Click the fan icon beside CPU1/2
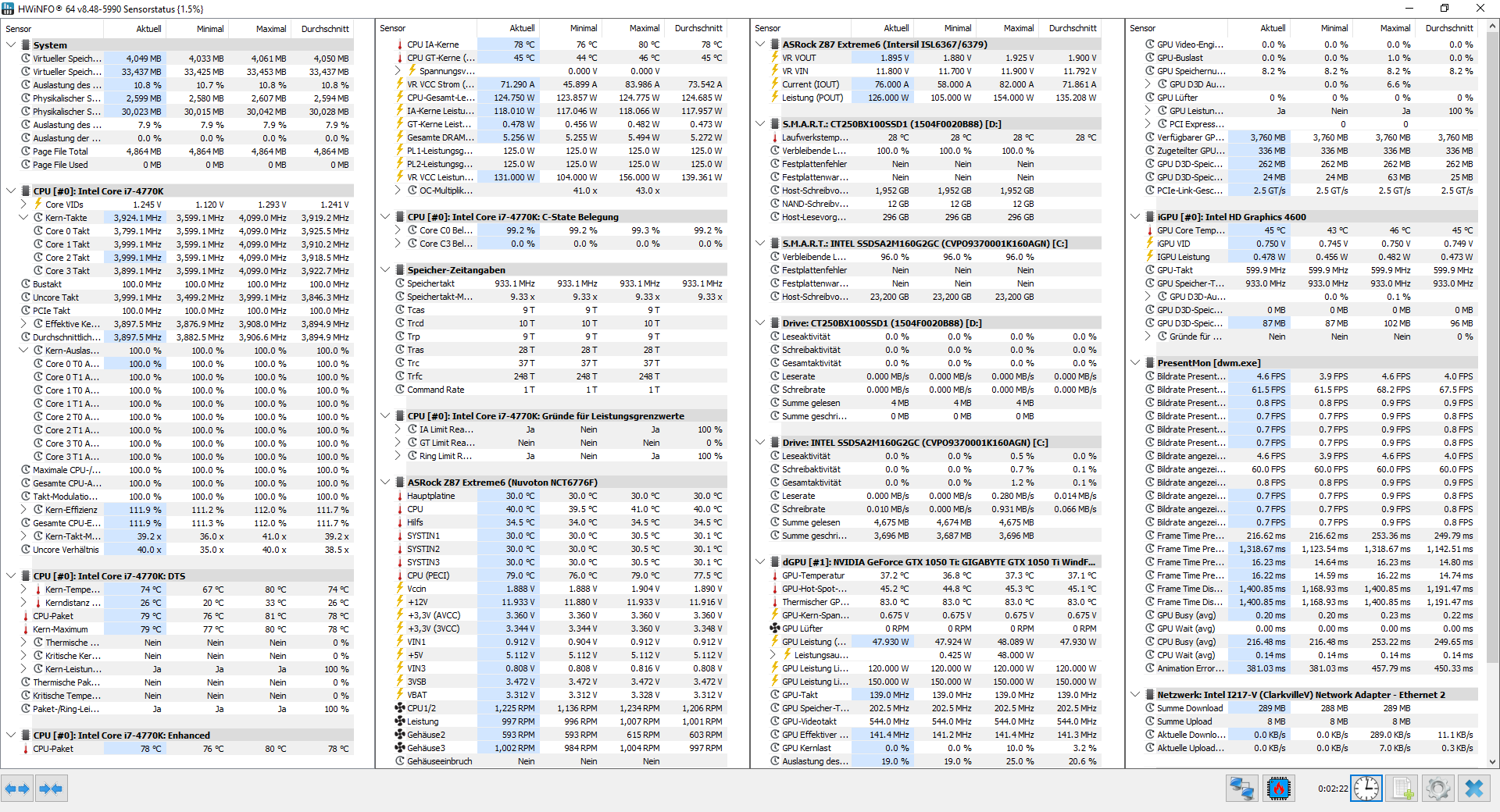Image resolution: width=1500 pixels, height=812 pixels. click(x=400, y=708)
